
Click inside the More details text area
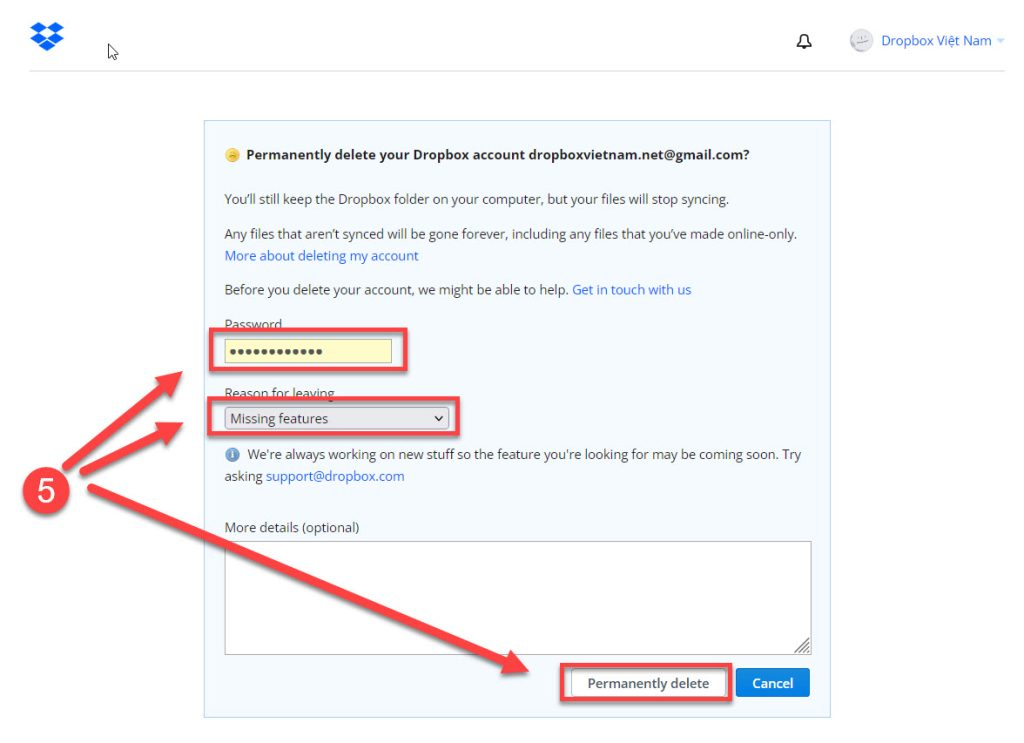[518, 597]
